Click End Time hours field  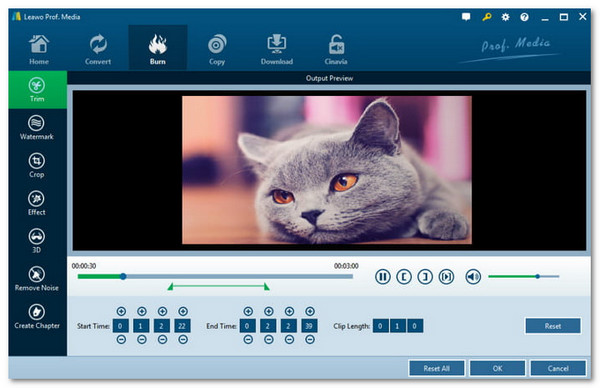tap(248, 326)
